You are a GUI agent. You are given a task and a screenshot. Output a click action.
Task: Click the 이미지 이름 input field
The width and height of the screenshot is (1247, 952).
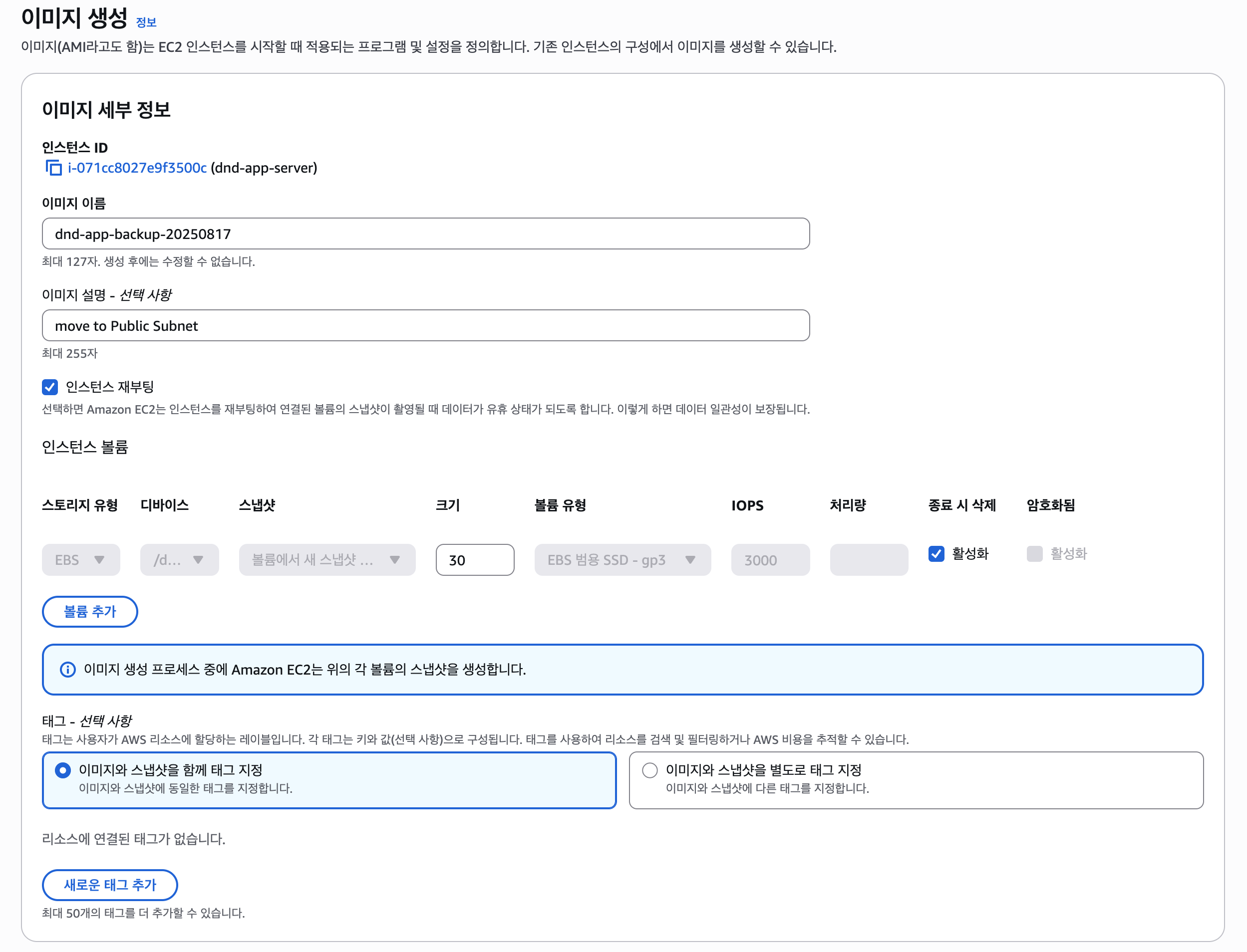425,234
